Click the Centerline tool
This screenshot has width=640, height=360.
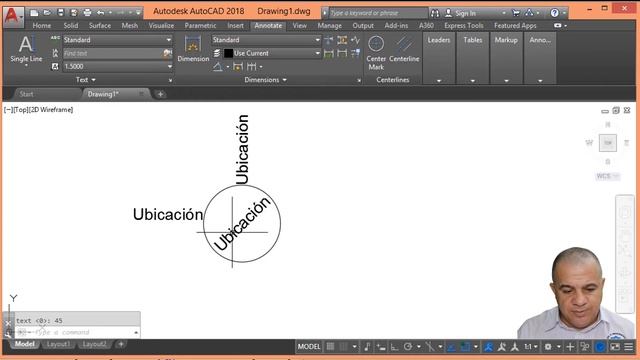point(404,49)
